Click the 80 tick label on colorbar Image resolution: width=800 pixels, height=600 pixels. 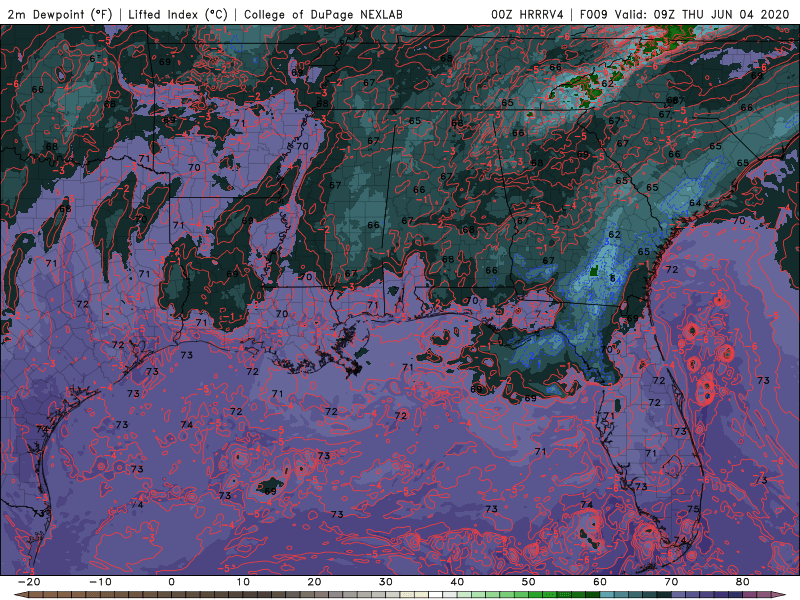[x=743, y=582]
